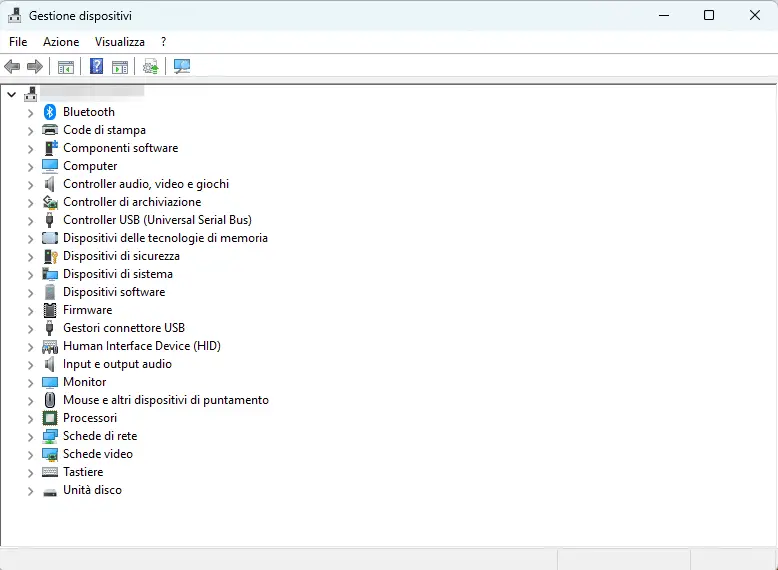Expand Controller USB (Universal Serial Bus)

(x=30, y=221)
